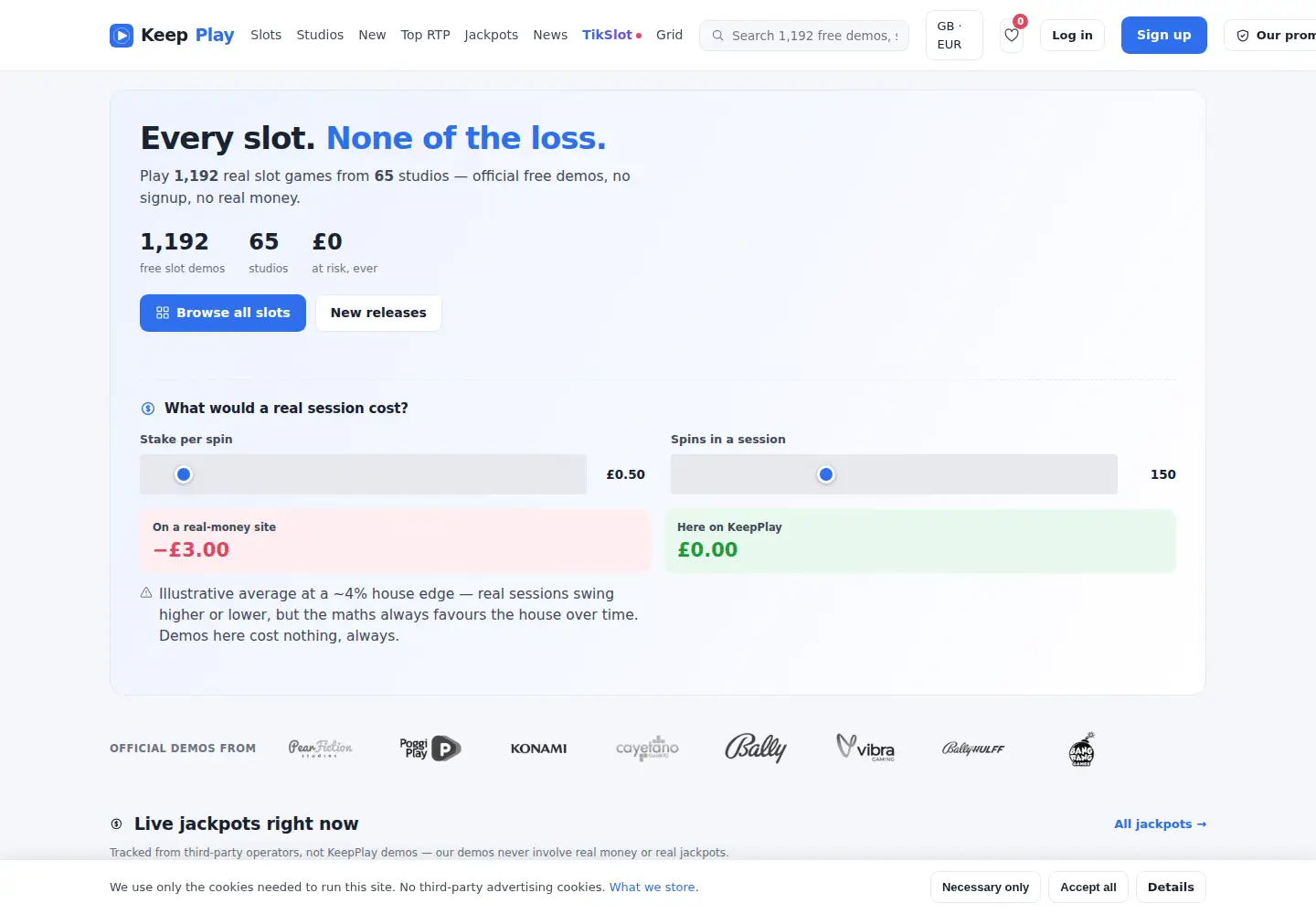Follow the All jackpots link

[x=1160, y=824]
